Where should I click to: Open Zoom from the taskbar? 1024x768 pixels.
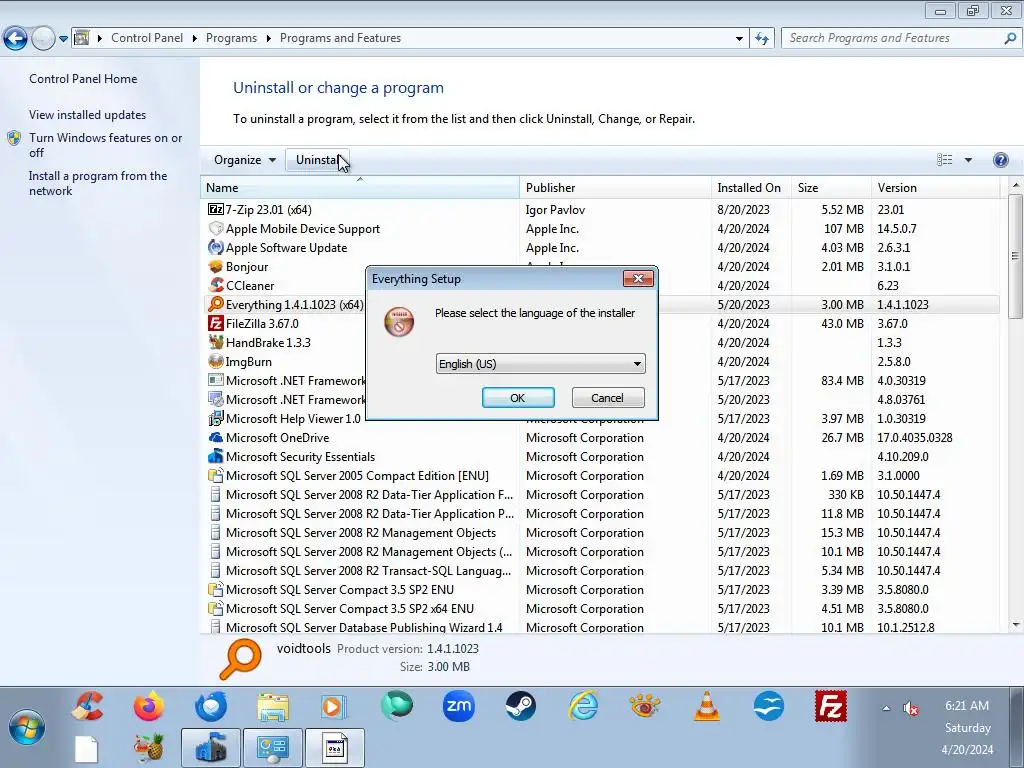(458, 706)
